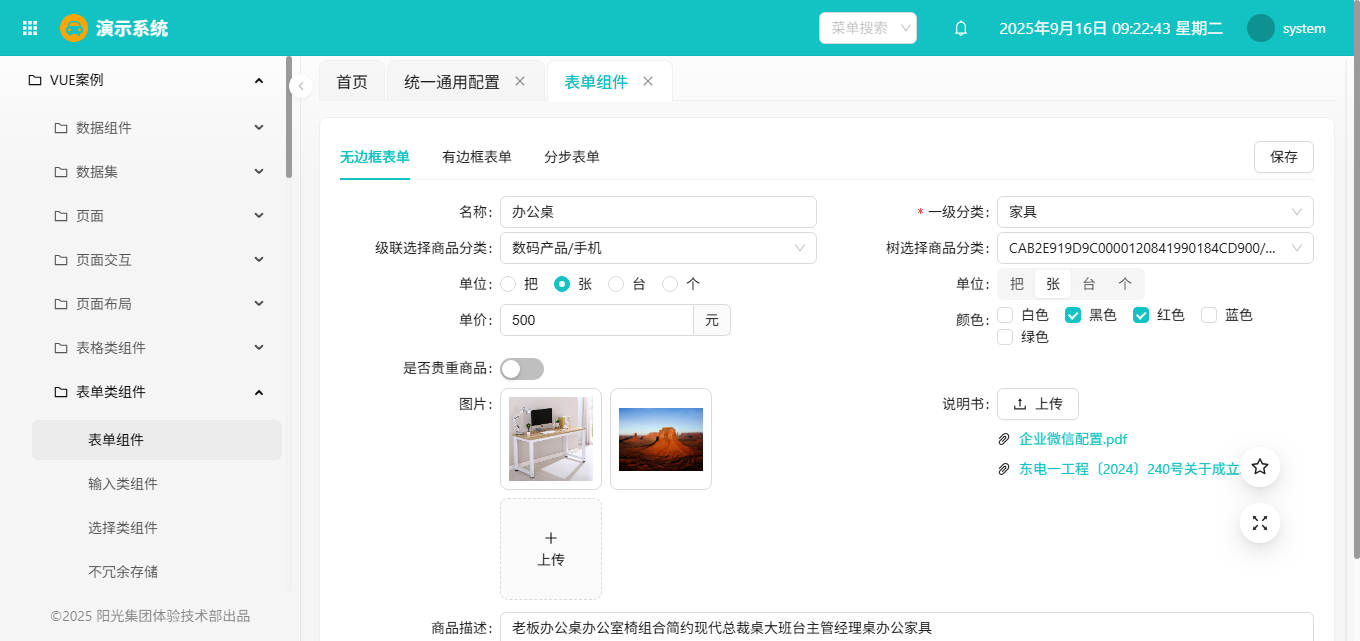Open 输入类组件 in the sidebar
The image size is (1360, 641).
click(x=123, y=484)
